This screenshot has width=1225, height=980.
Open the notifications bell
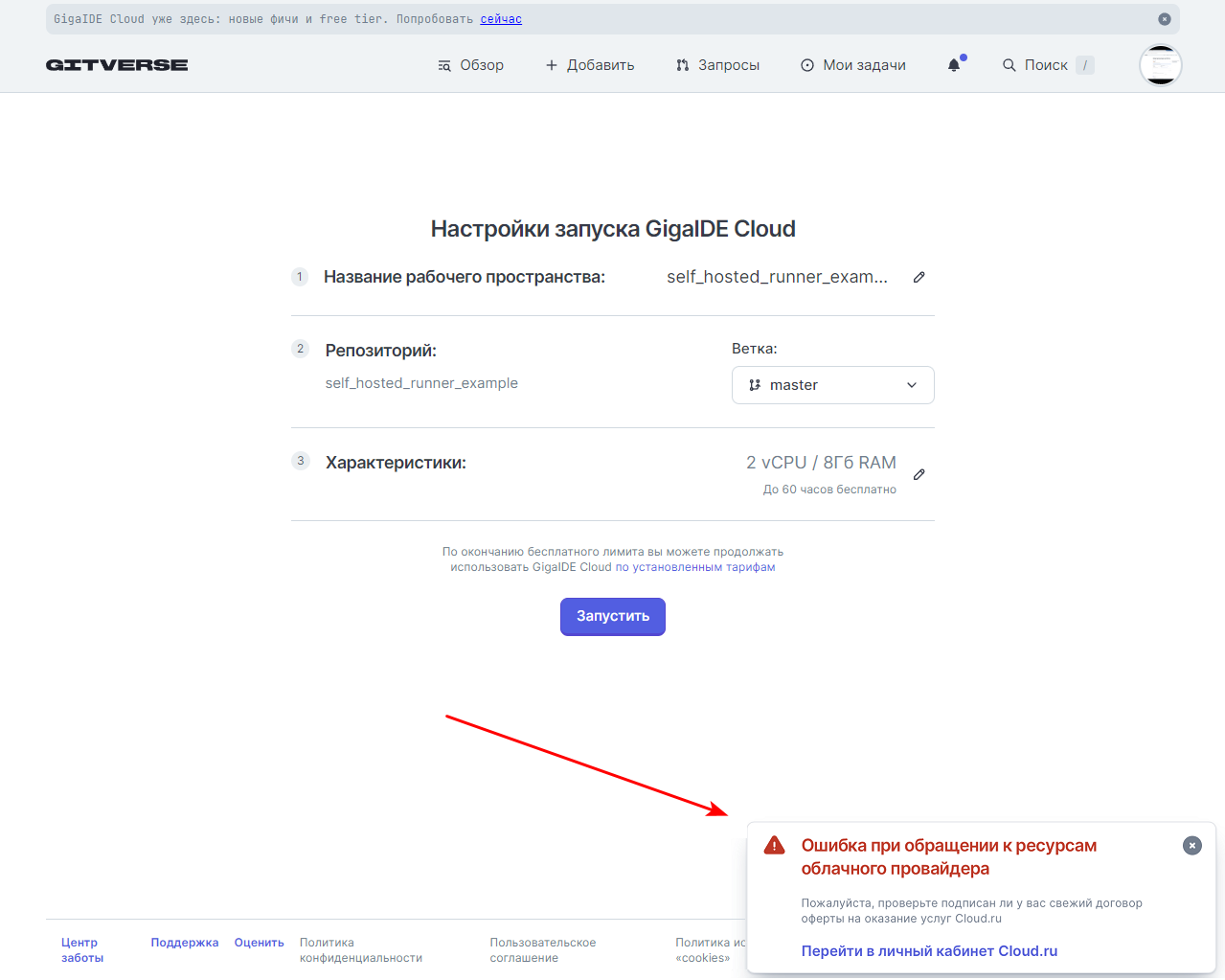(954, 65)
